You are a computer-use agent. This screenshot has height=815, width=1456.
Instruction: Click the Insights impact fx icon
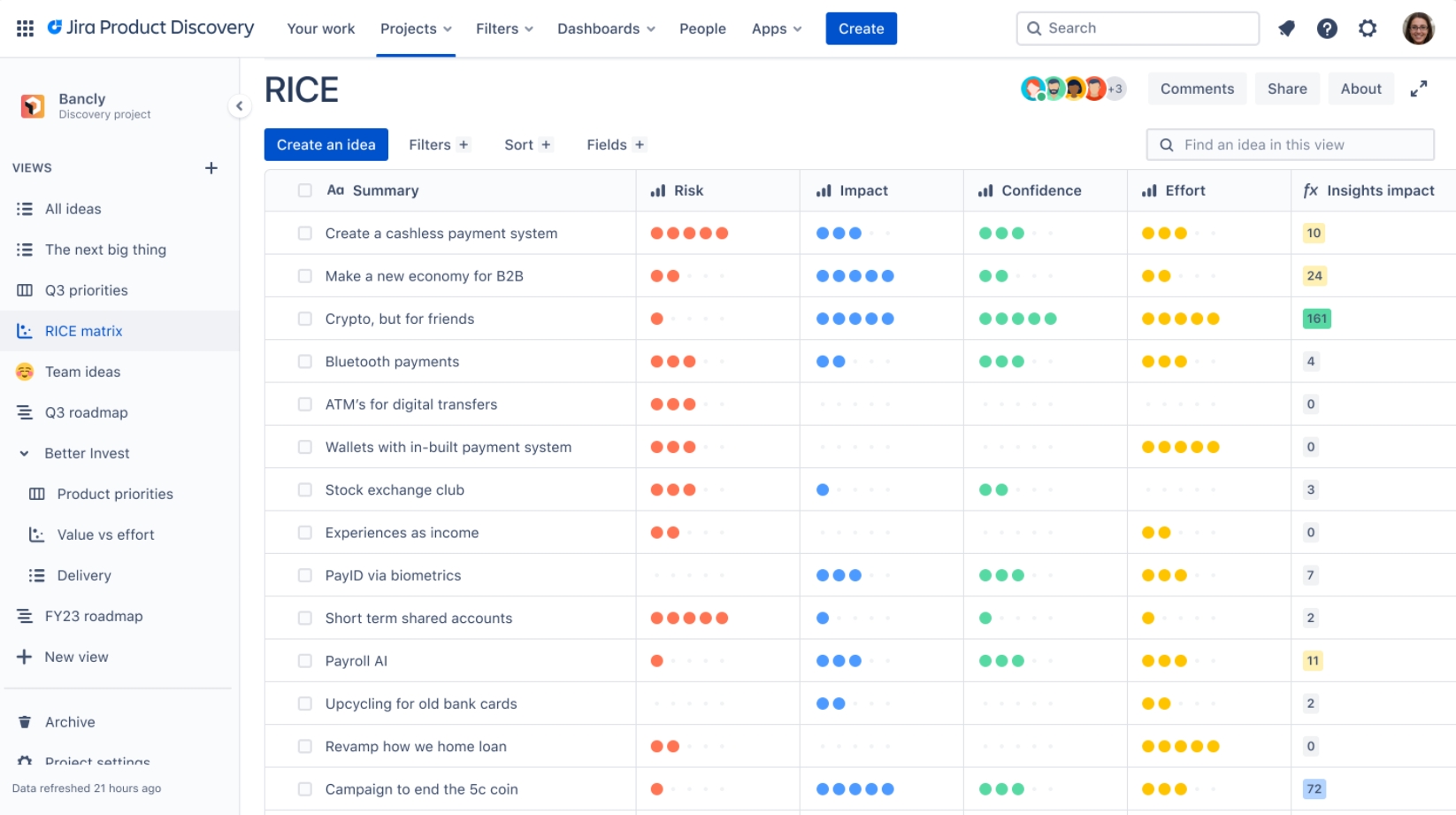(x=1310, y=190)
